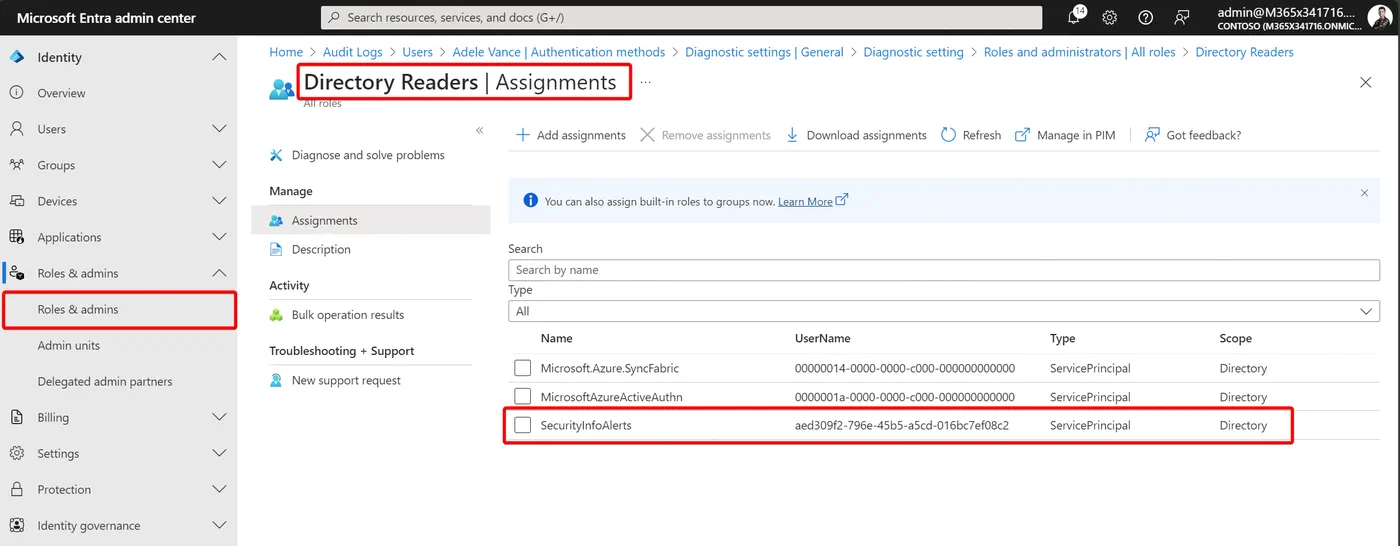Click the Identity governance icon in sidebar
The width and height of the screenshot is (1400, 546).
17,525
